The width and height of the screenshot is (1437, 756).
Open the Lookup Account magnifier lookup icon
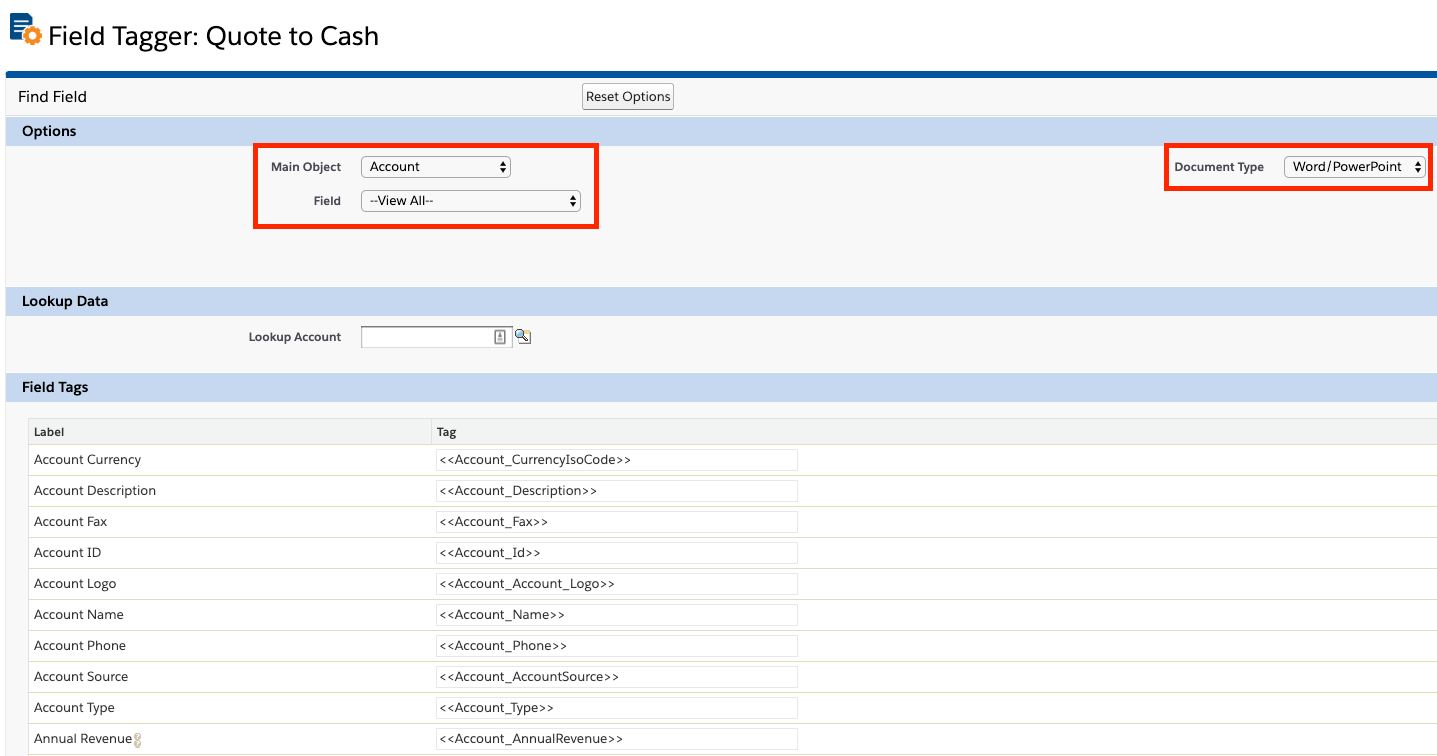(522, 337)
